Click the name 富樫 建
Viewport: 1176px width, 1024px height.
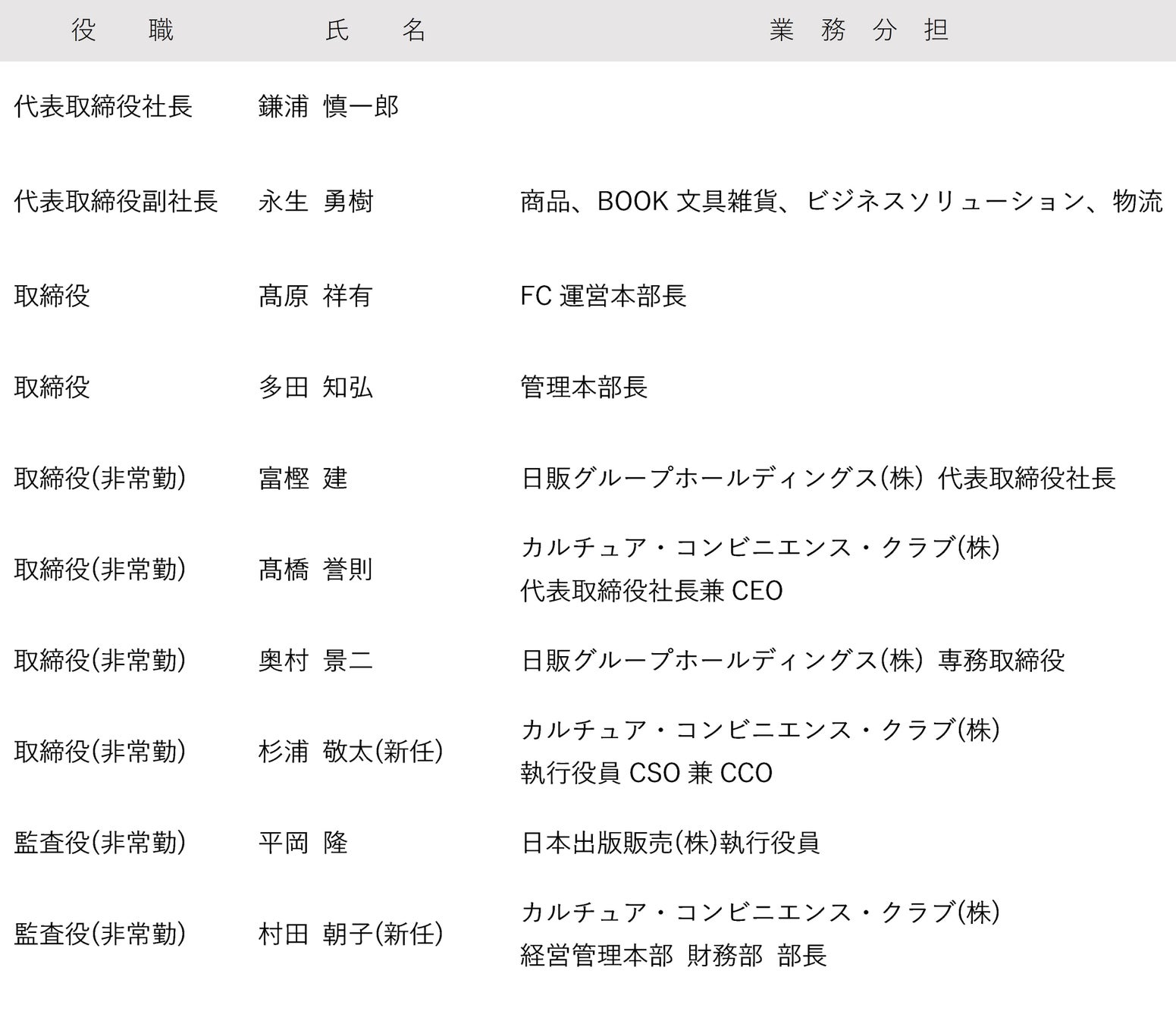(303, 479)
